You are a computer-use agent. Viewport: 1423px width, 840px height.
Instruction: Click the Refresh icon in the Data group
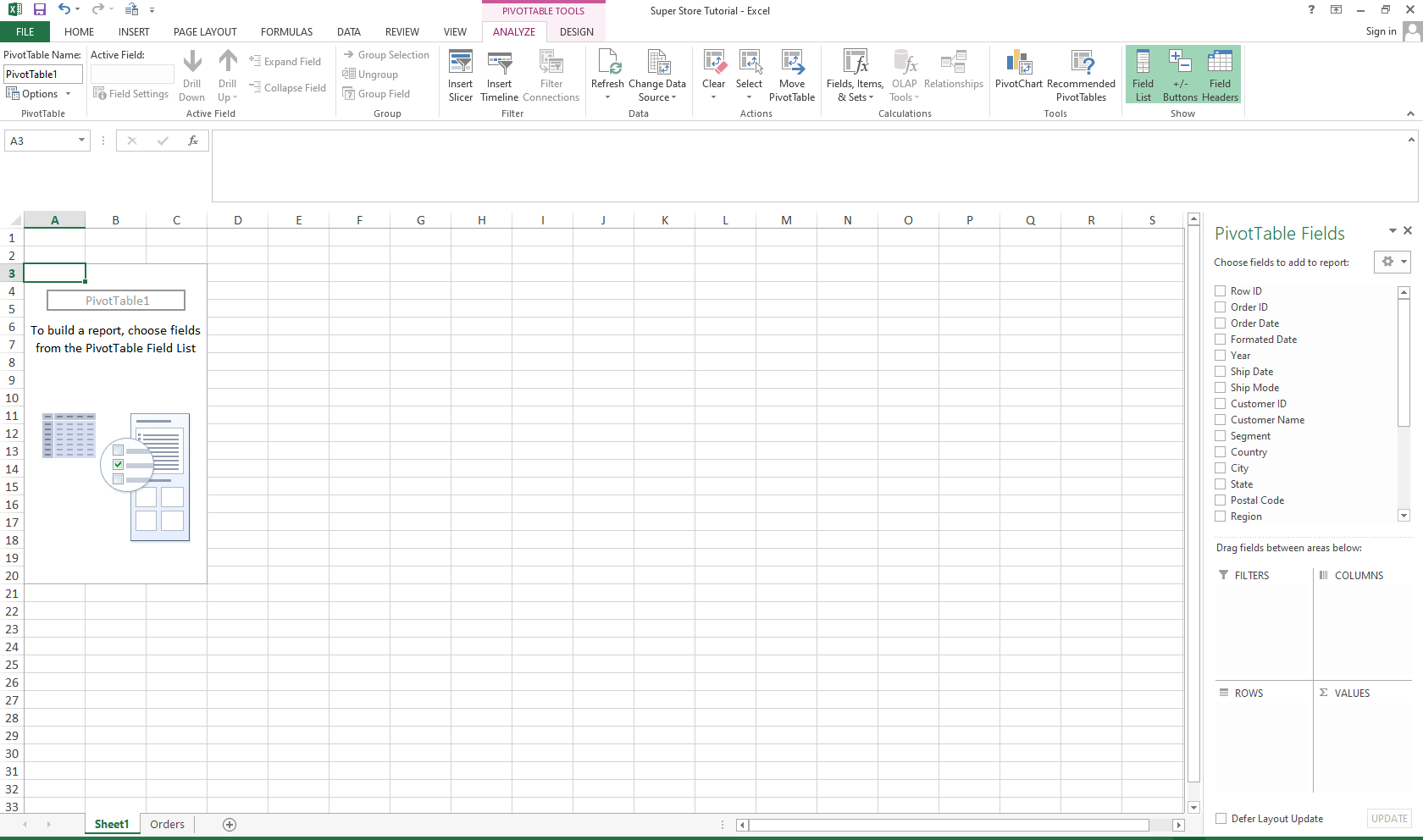(608, 75)
